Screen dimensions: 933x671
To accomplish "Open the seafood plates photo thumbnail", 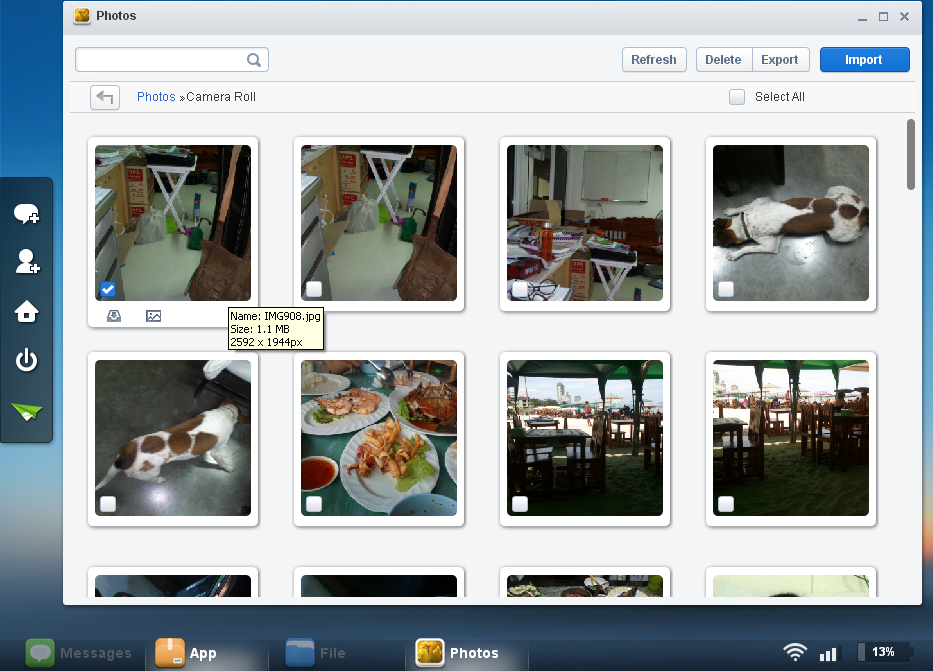I will point(378,438).
